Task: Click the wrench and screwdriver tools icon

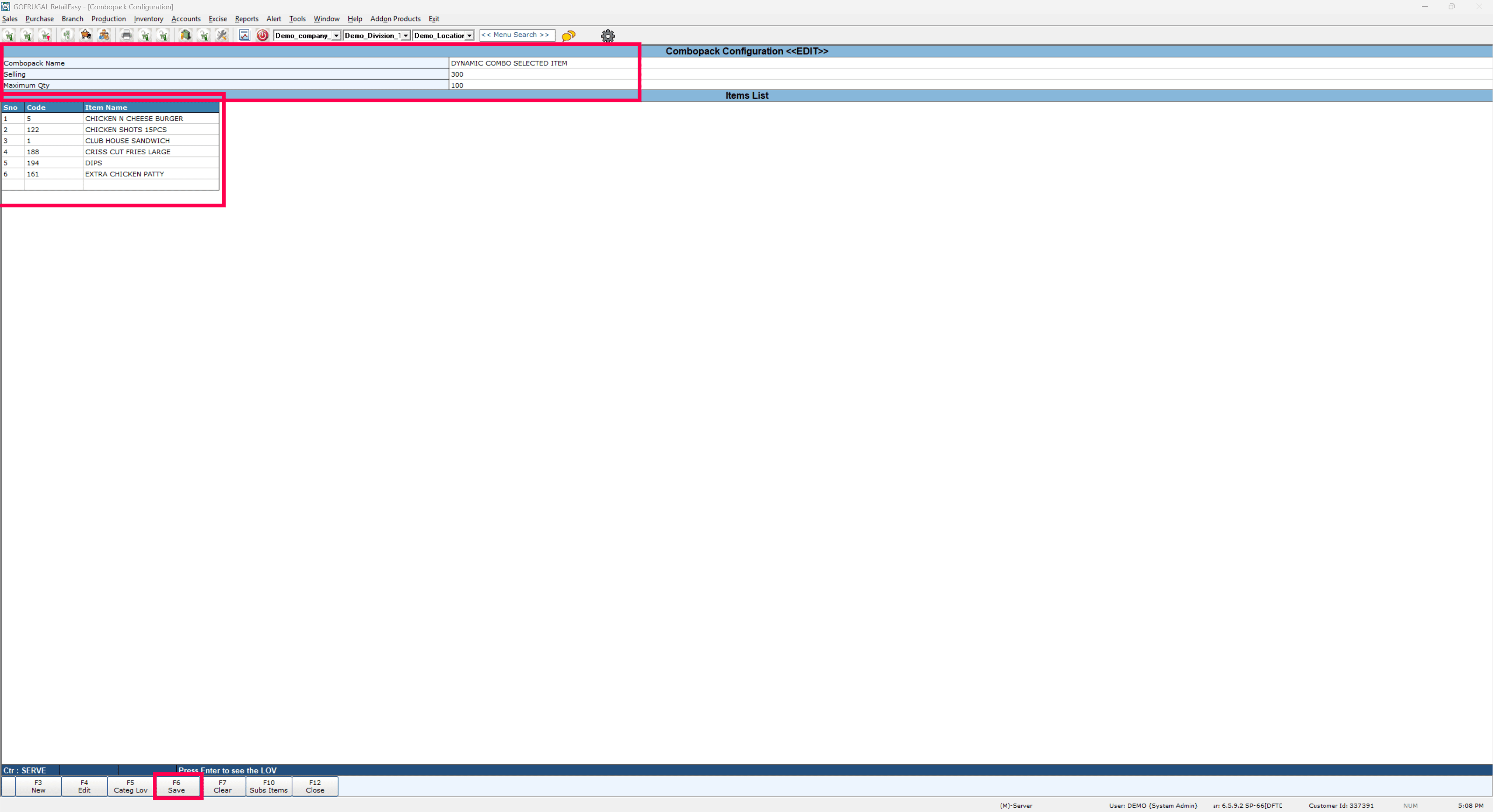Action: click(221, 35)
